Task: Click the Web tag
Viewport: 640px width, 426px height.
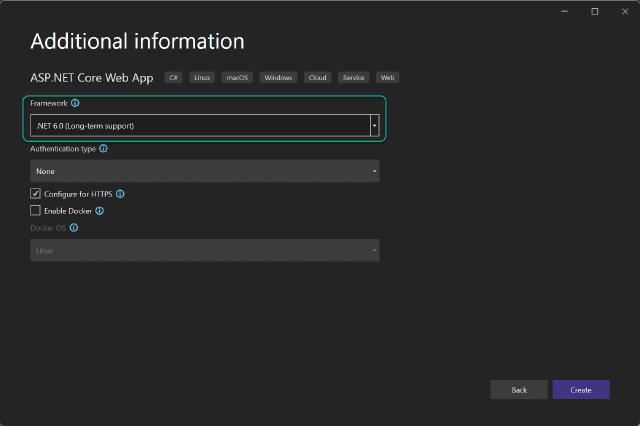Action: point(387,77)
